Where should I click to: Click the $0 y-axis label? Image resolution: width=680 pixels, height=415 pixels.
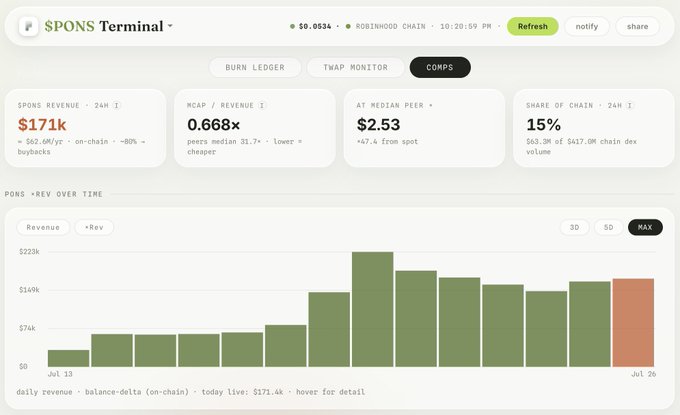point(23,366)
